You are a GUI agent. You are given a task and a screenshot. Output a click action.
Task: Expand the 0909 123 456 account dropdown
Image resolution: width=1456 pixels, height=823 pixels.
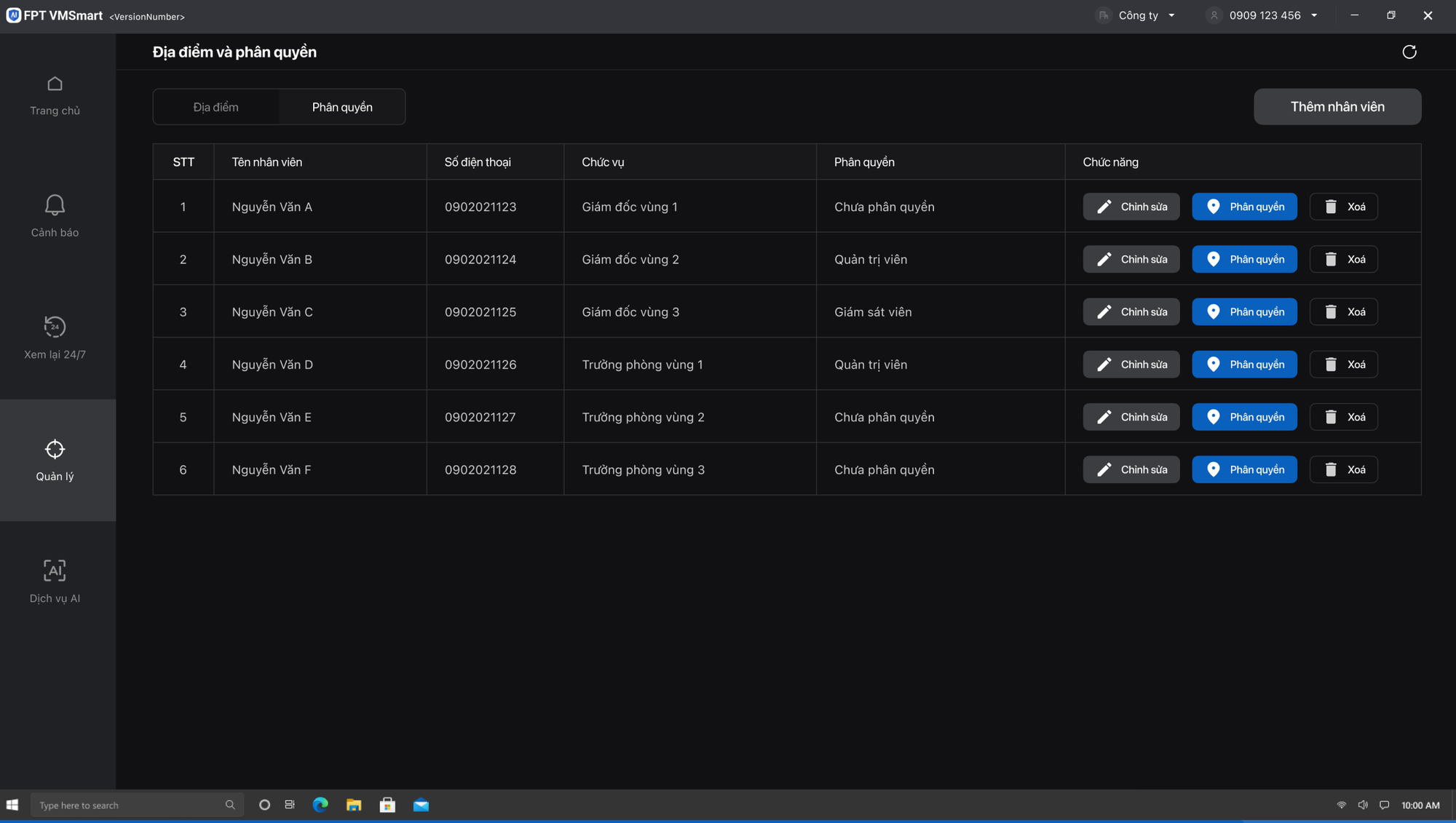pyautogui.click(x=1314, y=15)
